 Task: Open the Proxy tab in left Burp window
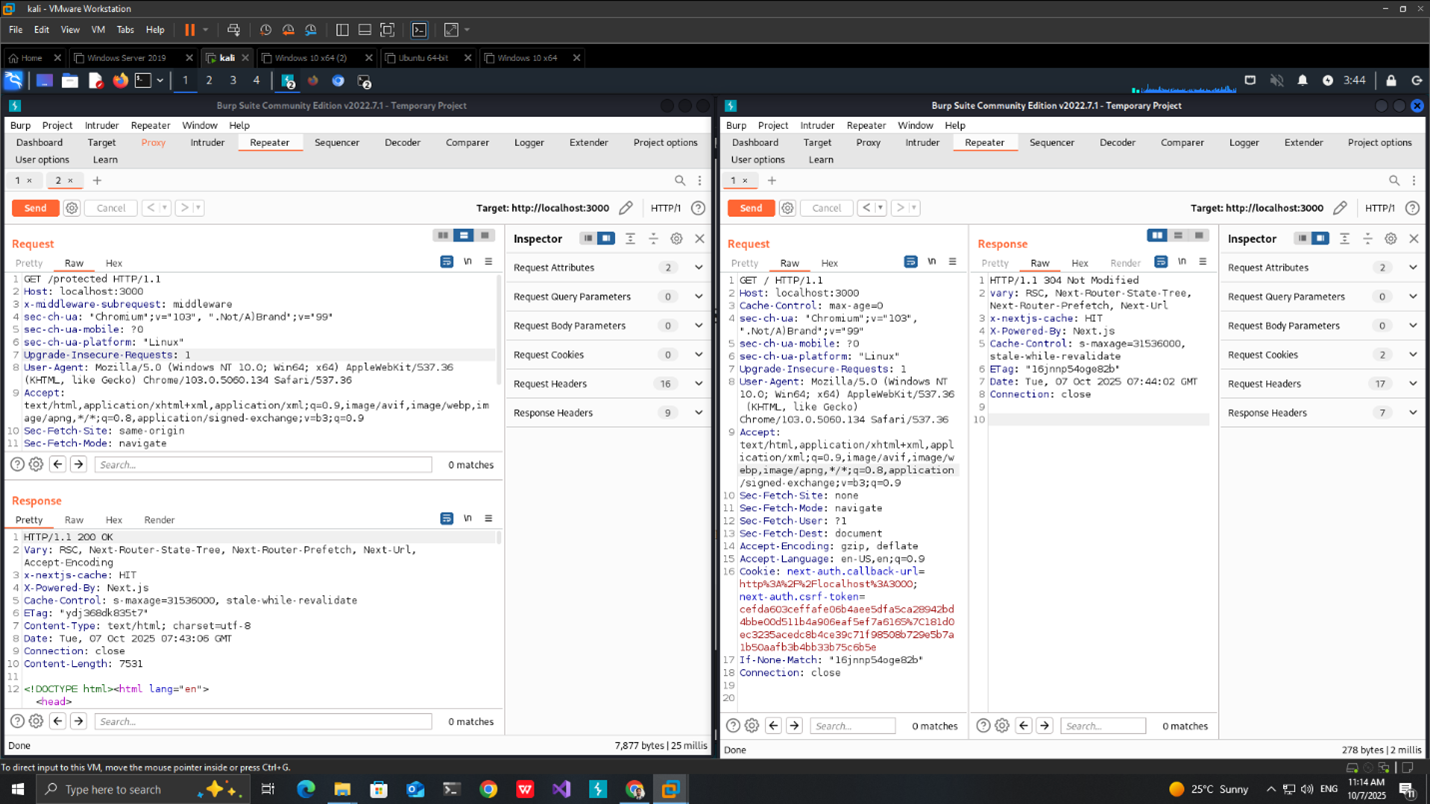click(153, 143)
